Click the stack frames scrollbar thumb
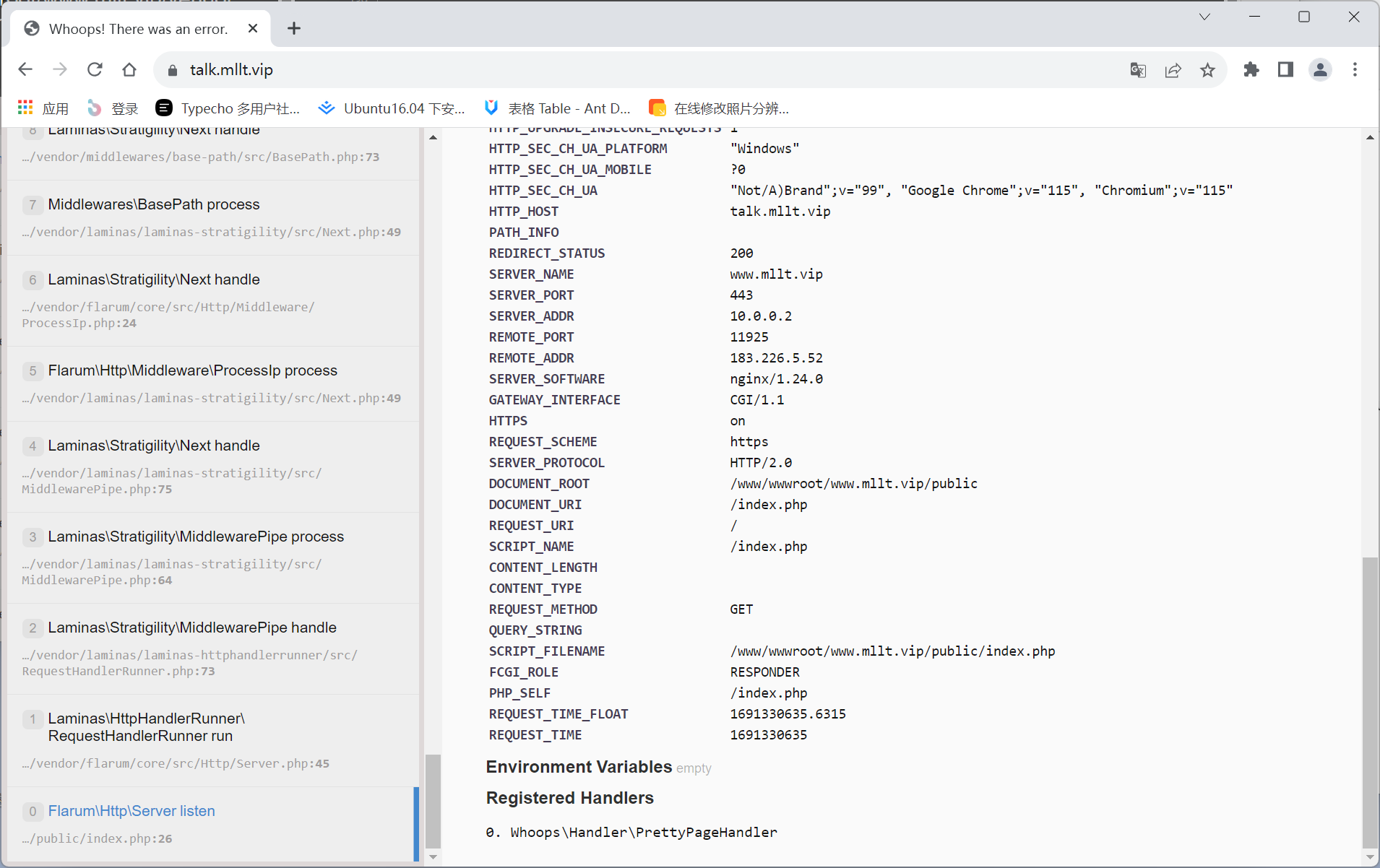 tap(433, 801)
